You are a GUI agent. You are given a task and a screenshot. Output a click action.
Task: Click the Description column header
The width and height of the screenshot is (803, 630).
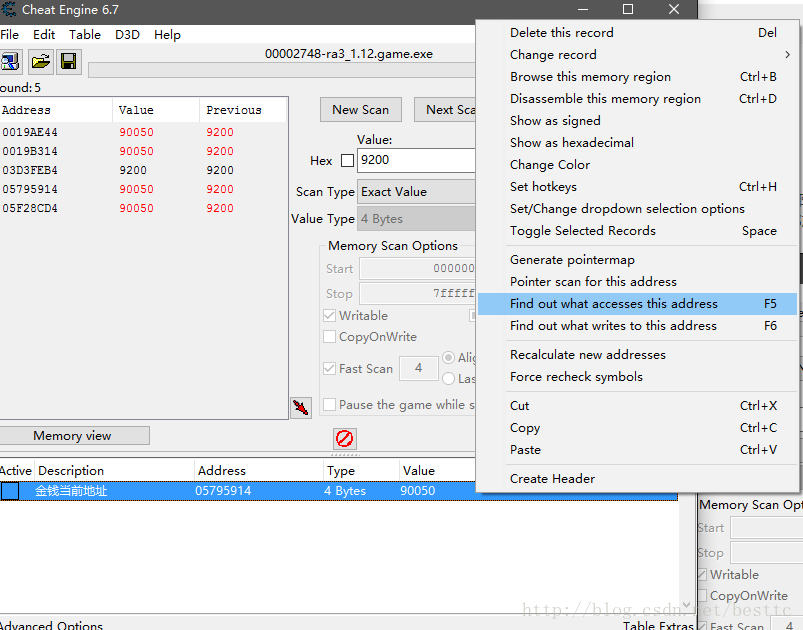(x=114, y=471)
